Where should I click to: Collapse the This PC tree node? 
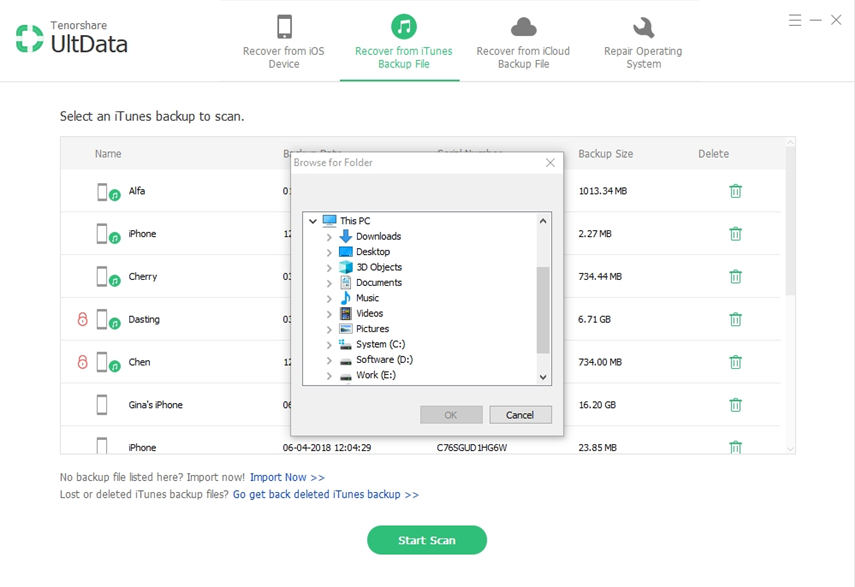tap(313, 221)
